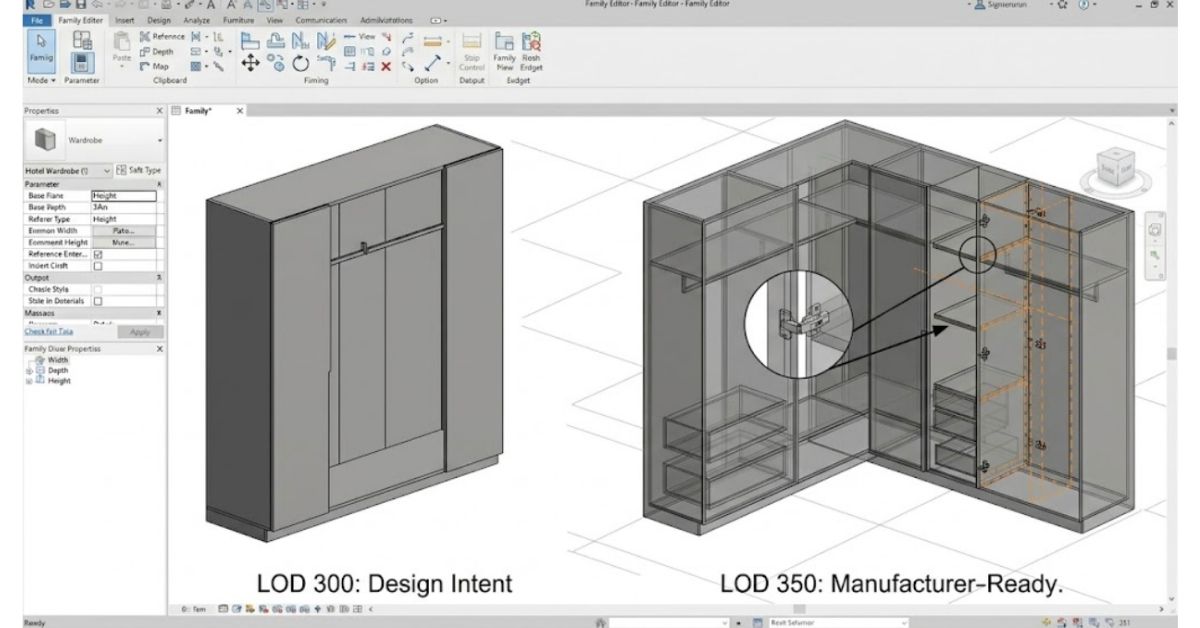Select the Analyze ribbon tab
Screen dimensions: 1200x628
tap(195, 20)
